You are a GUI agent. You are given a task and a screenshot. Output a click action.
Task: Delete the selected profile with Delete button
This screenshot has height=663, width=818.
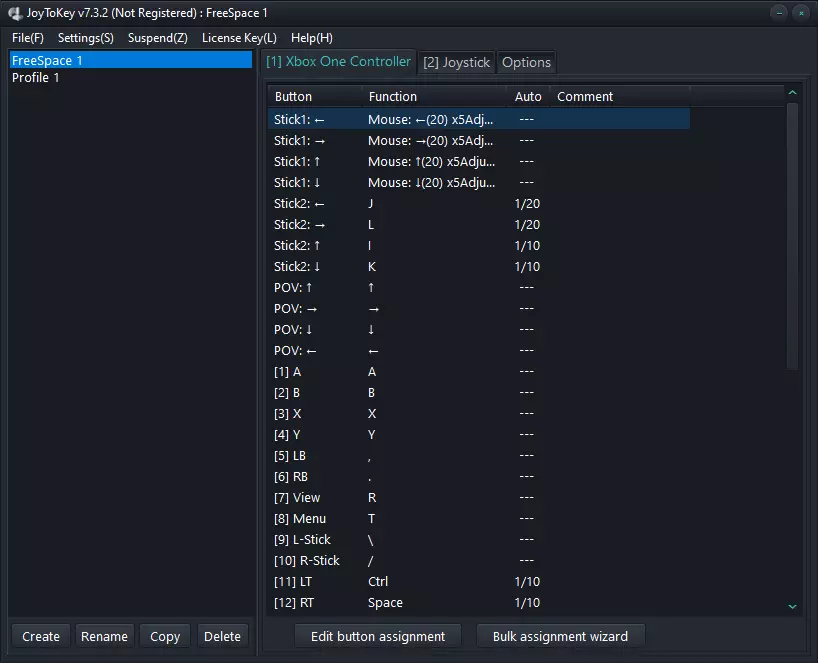pos(222,636)
